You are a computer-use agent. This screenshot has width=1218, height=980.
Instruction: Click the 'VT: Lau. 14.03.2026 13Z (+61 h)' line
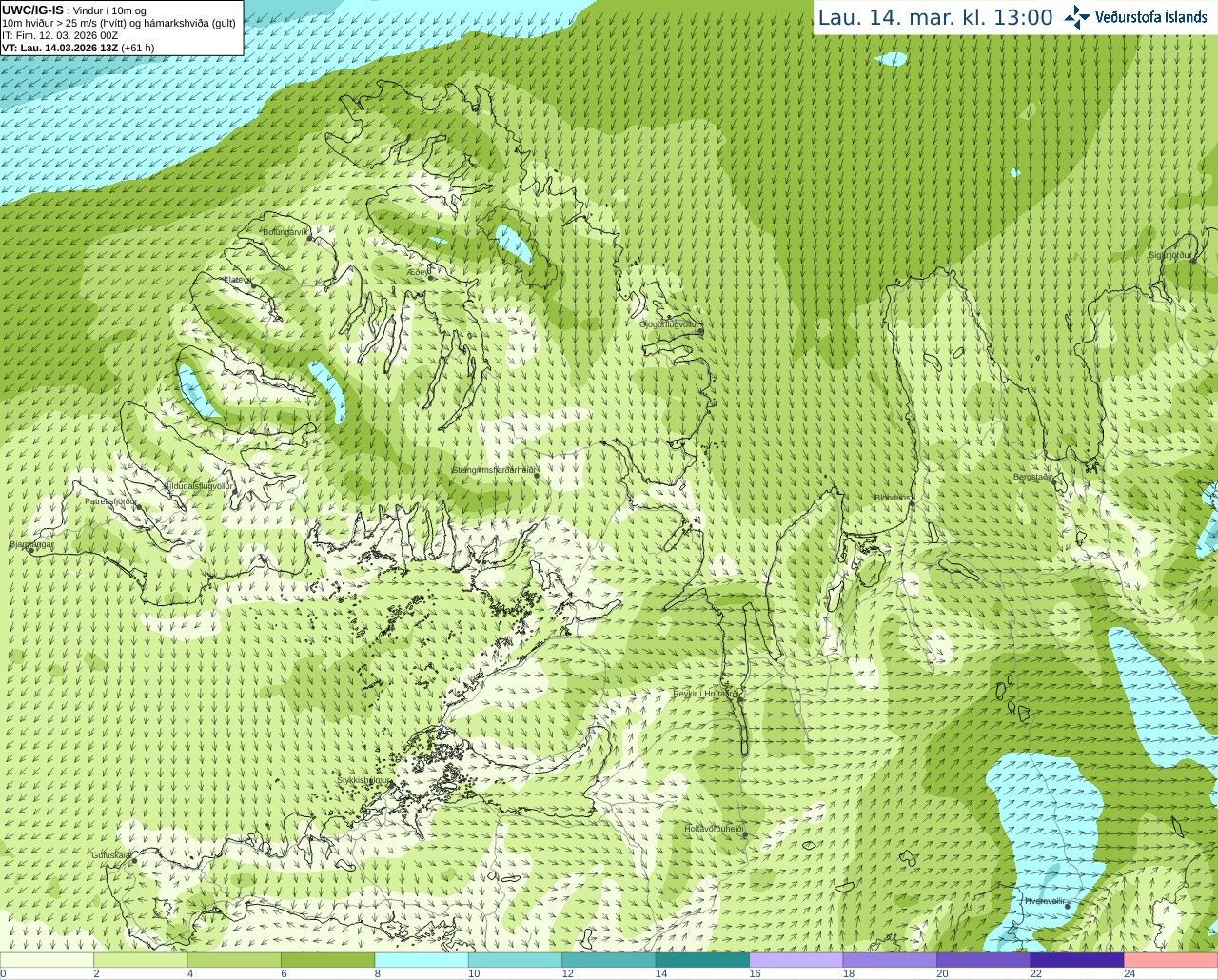tap(78, 48)
